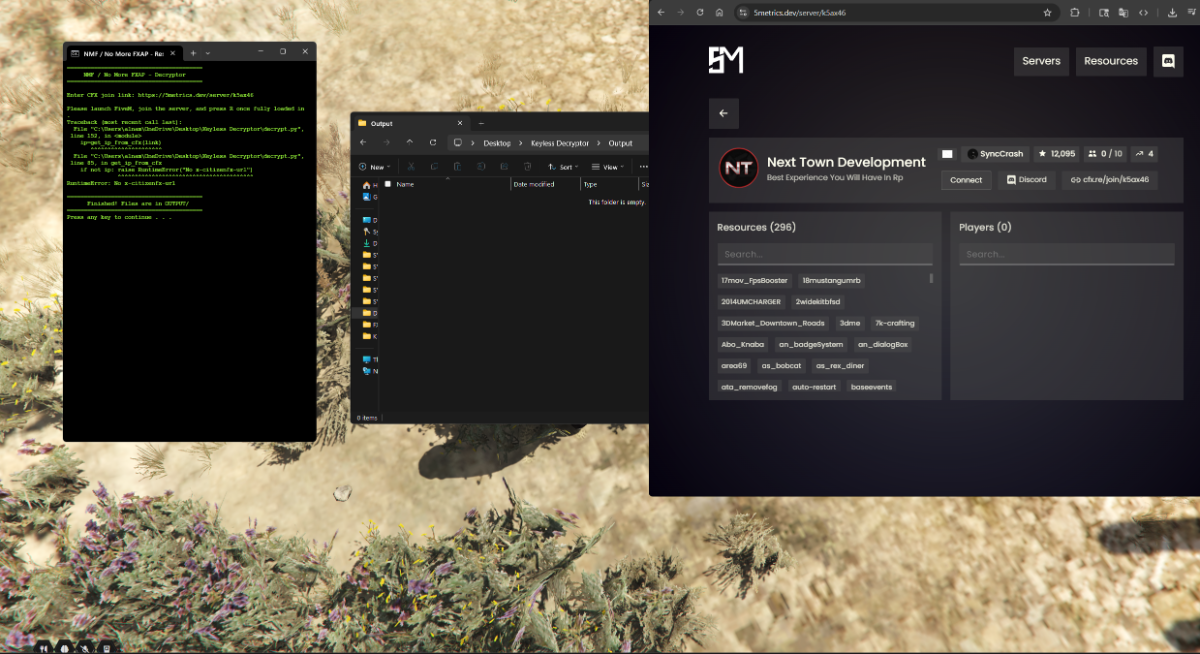Screen dimensions: 1200x654
Task: Click the Discord icon in site header
Action: pyautogui.click(x=1167, y=61)
